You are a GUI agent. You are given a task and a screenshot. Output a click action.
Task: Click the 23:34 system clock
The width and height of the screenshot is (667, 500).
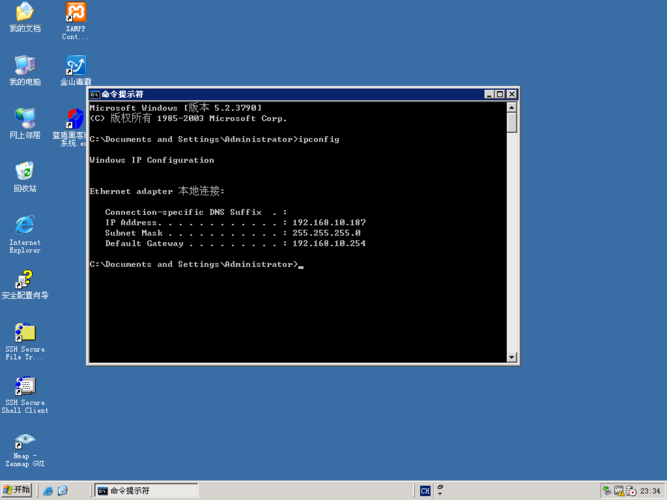point(650,491)
